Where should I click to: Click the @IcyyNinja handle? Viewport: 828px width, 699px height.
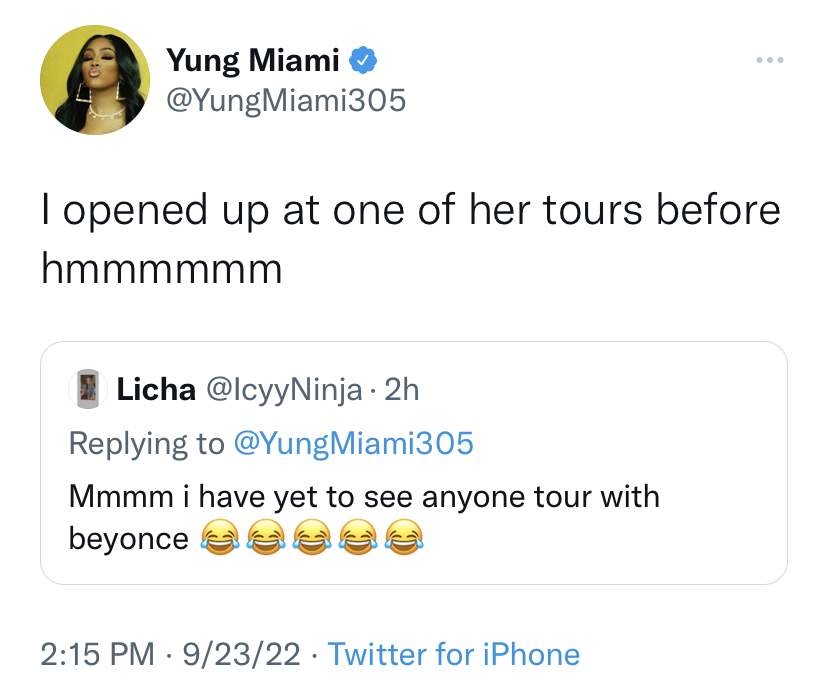point(285,390)
